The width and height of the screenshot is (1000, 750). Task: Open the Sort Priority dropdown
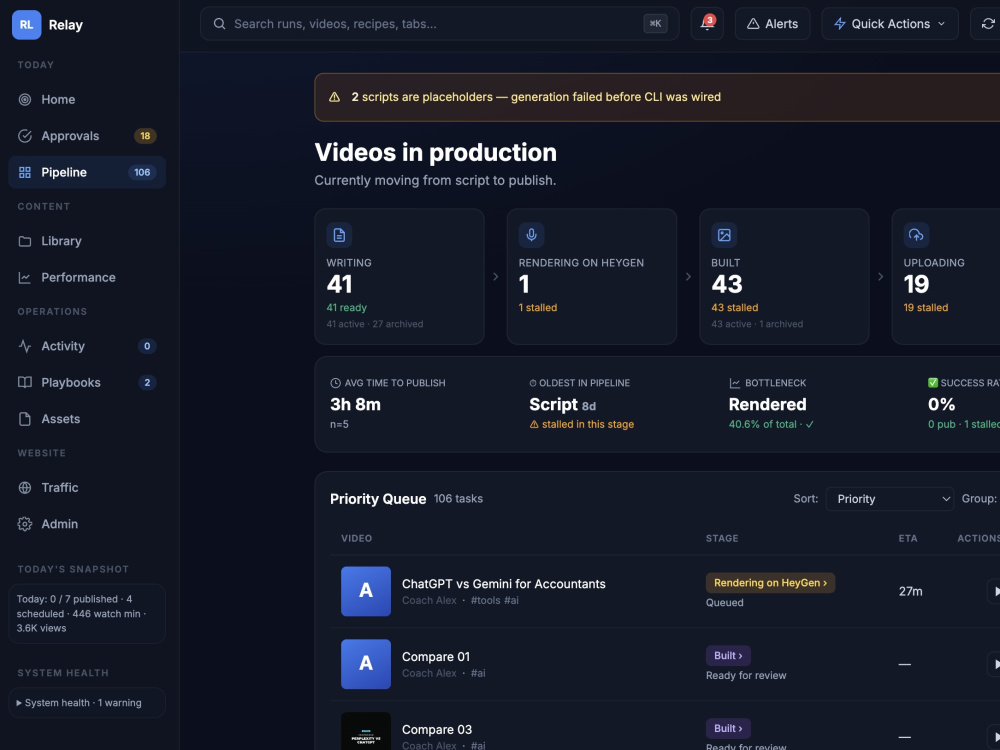[x=890, y=499]
